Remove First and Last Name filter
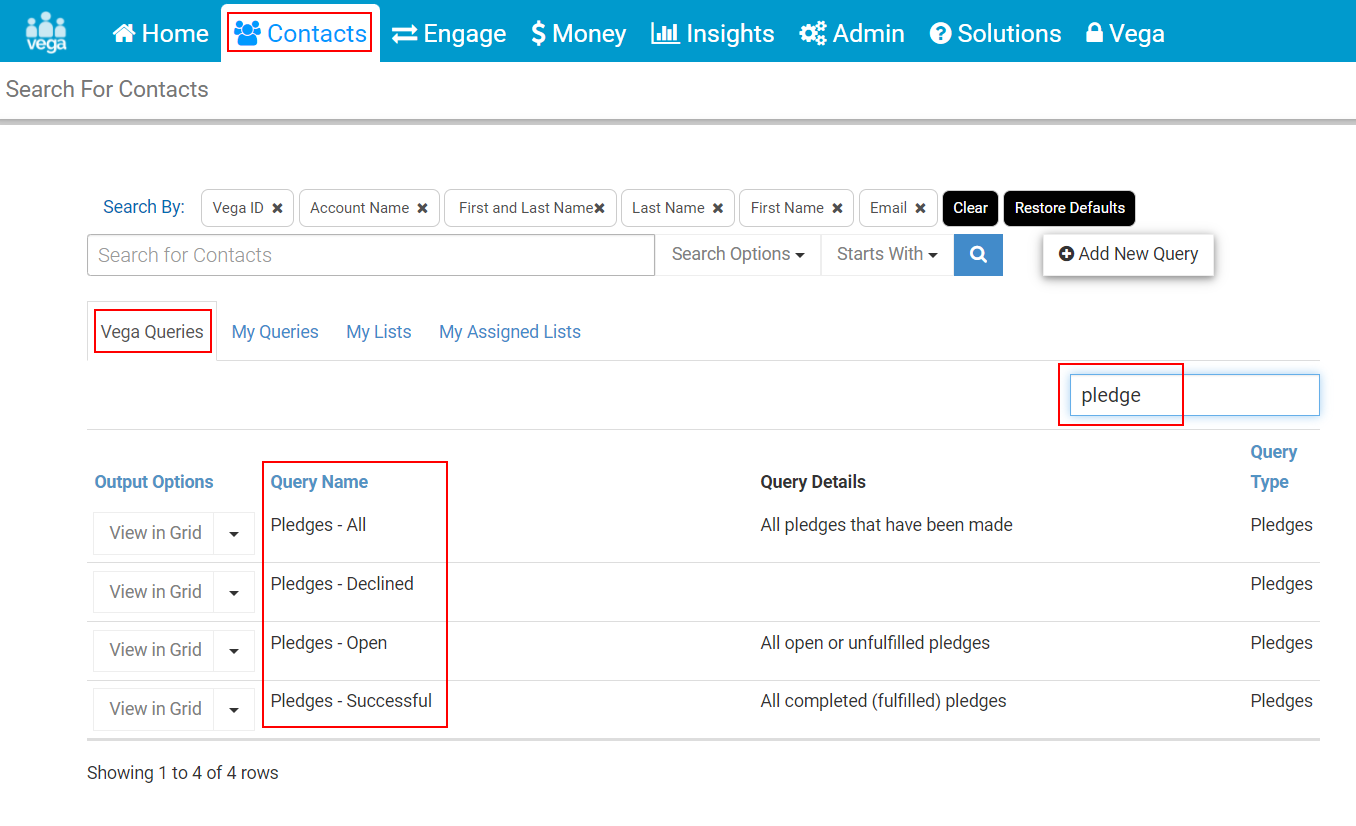Image resolution: width=1356 pixels, height=826 pixels. (599, 208)
